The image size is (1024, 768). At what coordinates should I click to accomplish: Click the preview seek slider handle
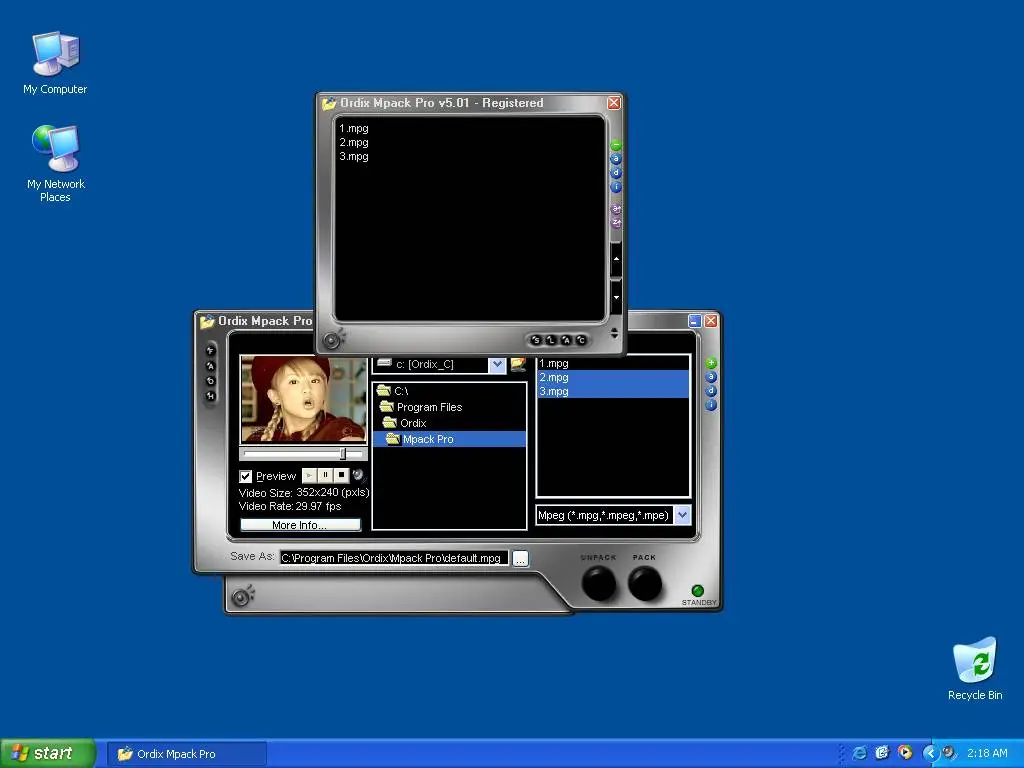click(343, 454)
